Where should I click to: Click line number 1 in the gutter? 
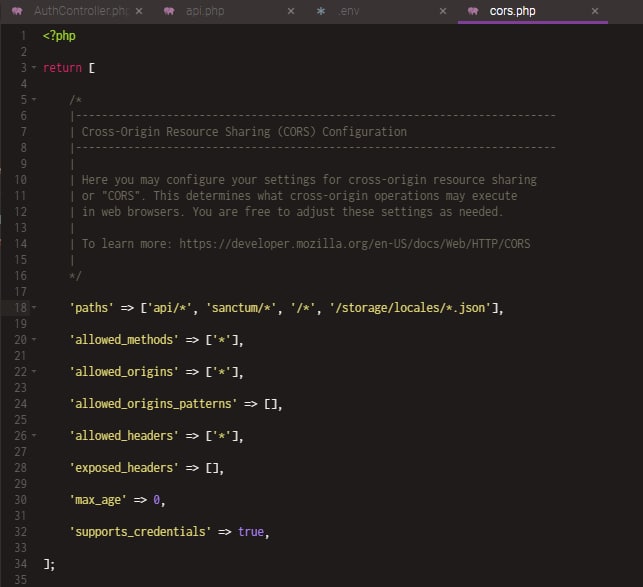[23, 36]
